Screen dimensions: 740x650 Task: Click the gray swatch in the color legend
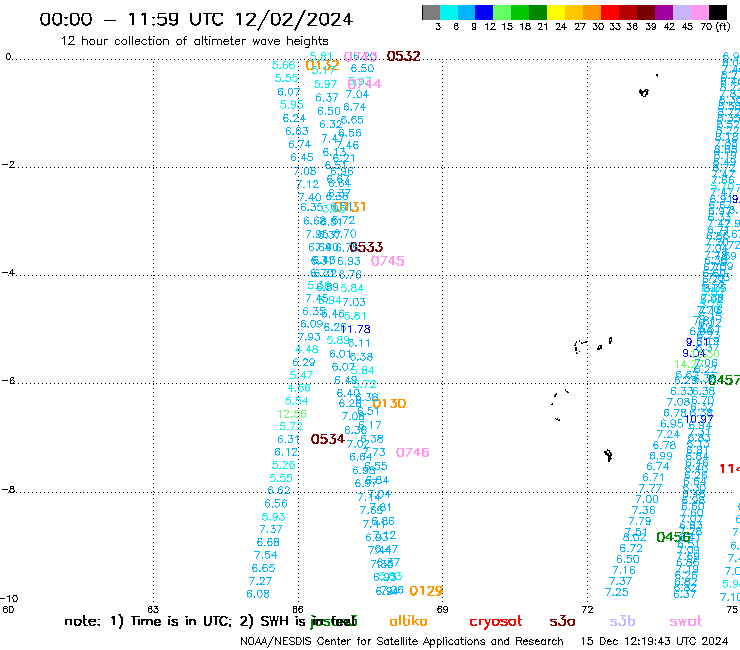431,12
